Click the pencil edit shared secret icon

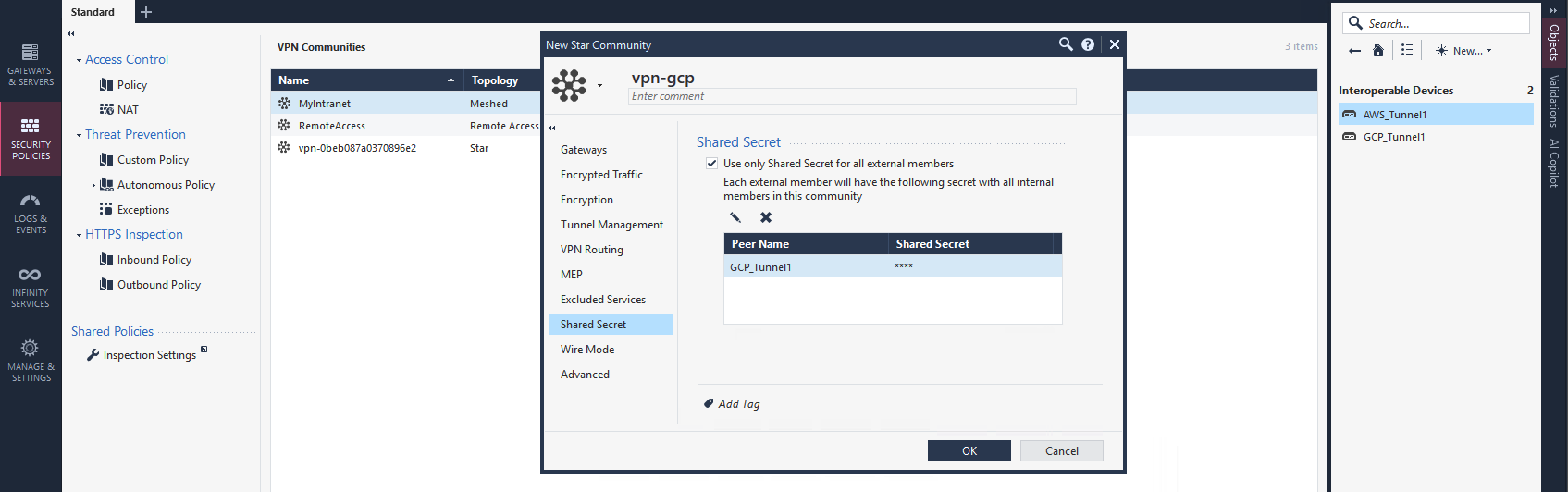coord(735,217)
